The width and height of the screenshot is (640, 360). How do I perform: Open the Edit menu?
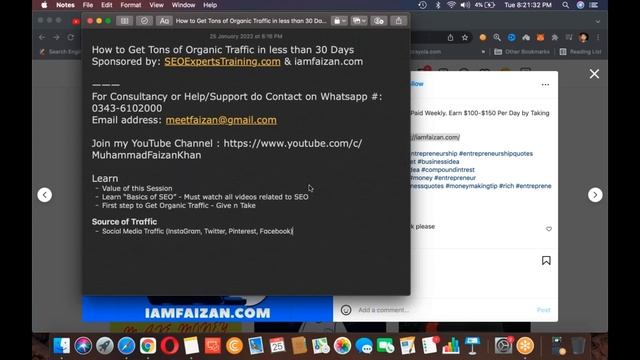(107, 5)
